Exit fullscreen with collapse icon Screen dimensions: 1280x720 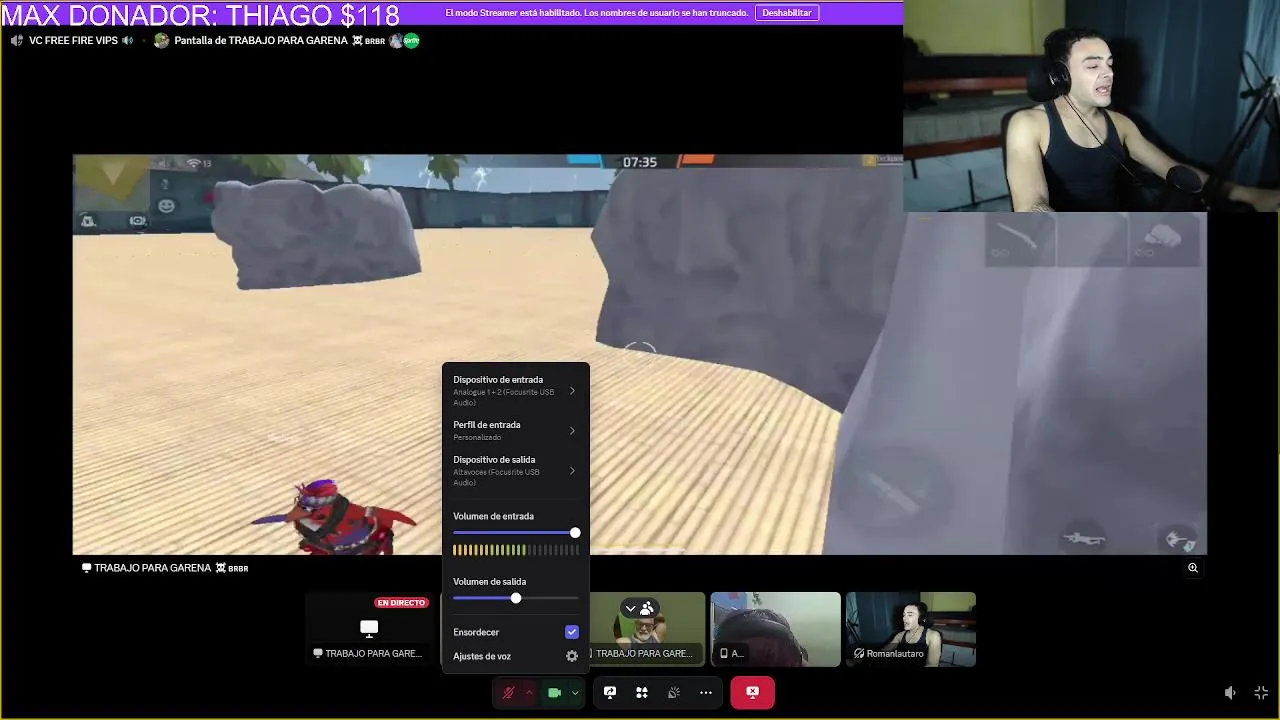[x=1261, y=692]
